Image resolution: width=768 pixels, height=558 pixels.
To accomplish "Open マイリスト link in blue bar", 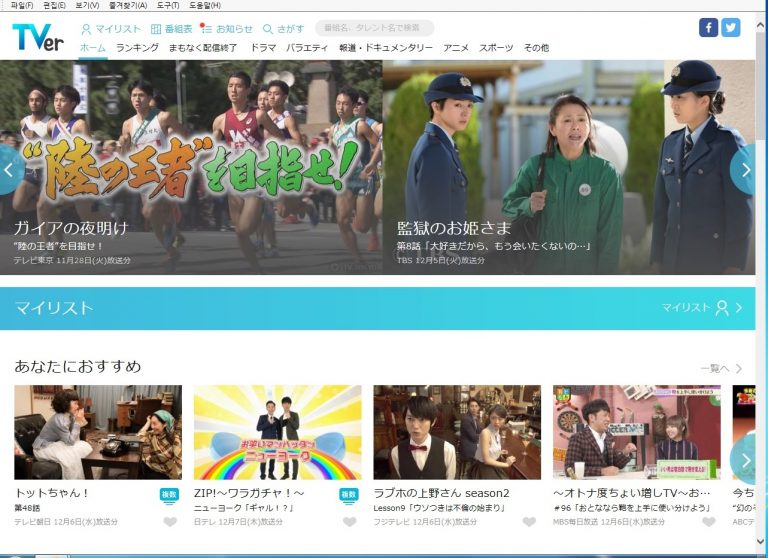I will pyautogui.click(x=702, y=308).
